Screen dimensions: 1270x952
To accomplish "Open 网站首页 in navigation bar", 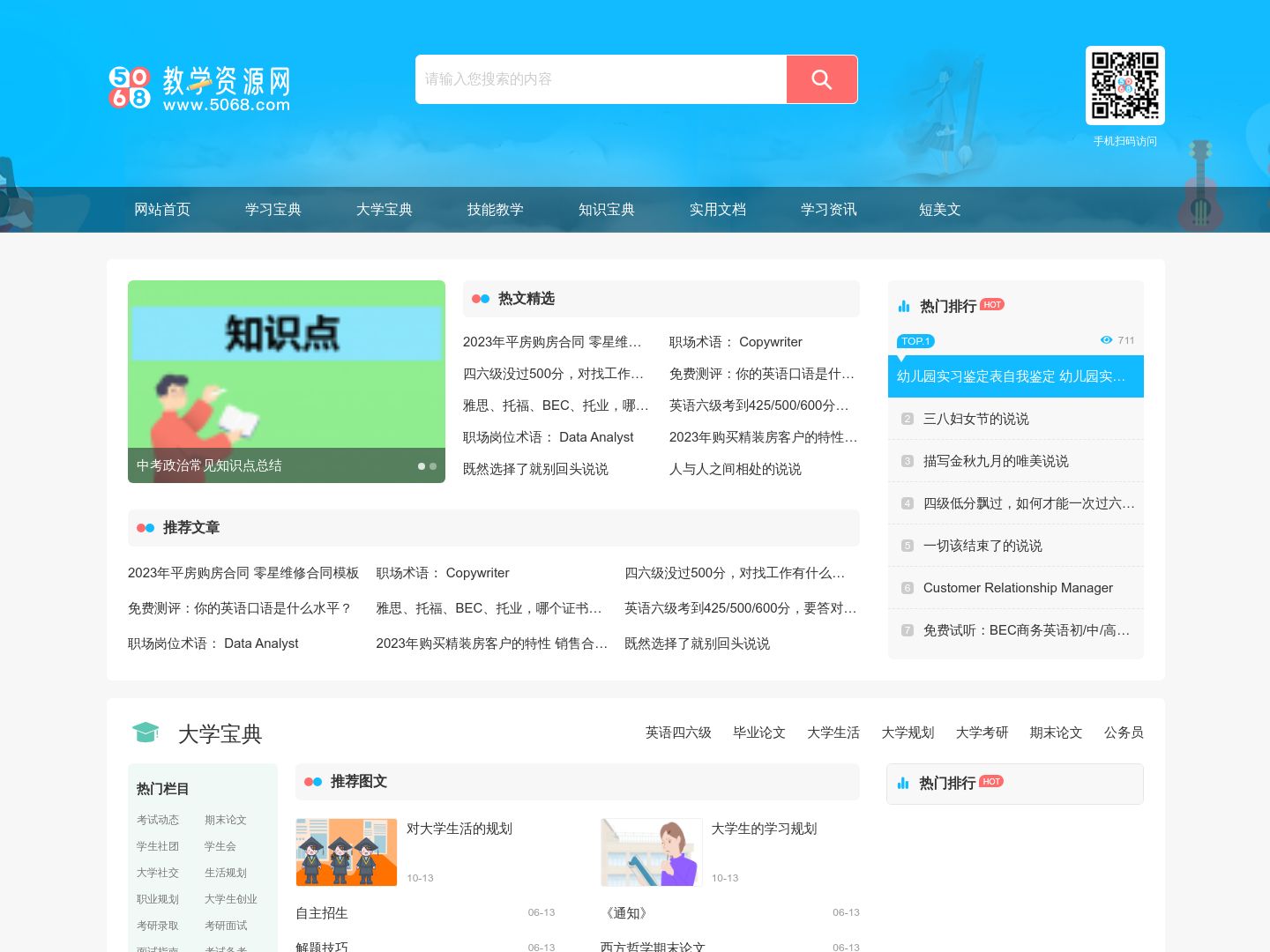I will pos(162,210).
